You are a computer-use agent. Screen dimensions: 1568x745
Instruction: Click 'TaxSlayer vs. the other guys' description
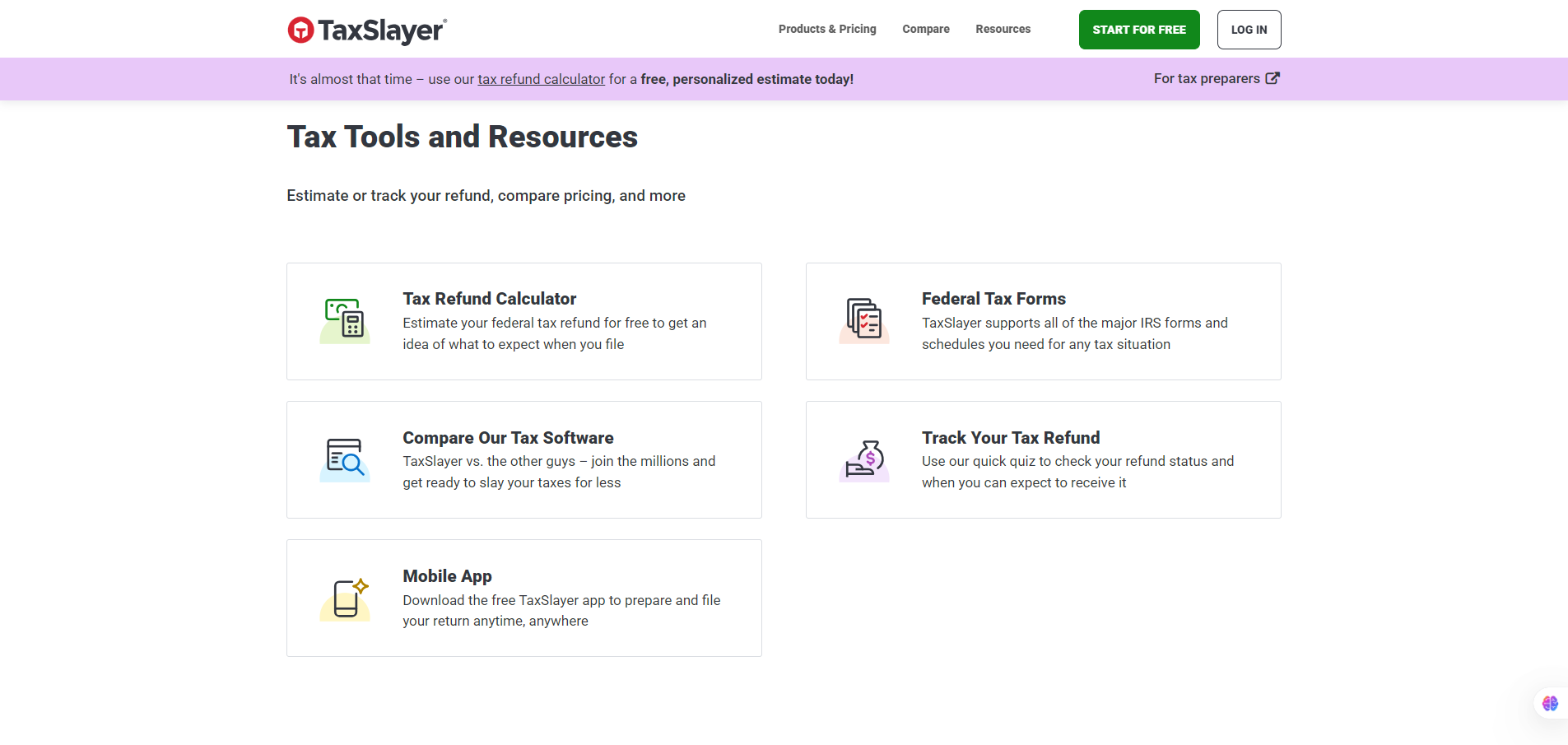click(559, 472)
